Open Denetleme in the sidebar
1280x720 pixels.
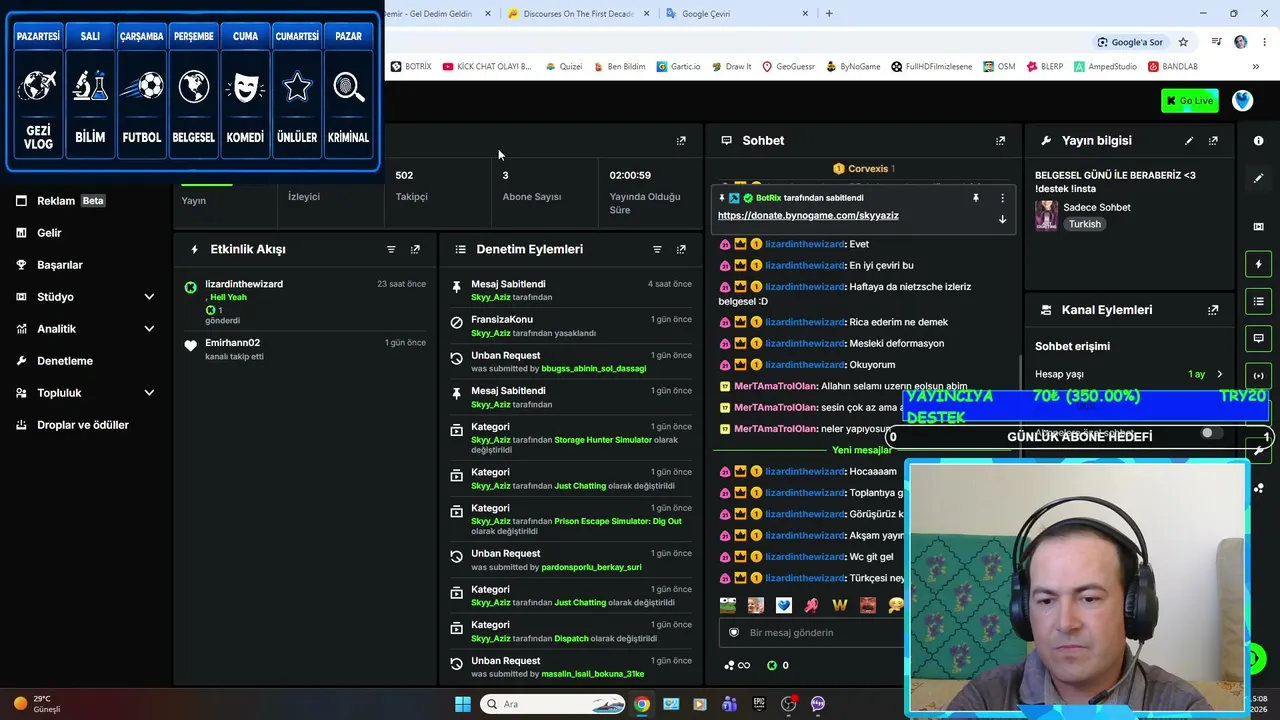(x=83, y=361)
